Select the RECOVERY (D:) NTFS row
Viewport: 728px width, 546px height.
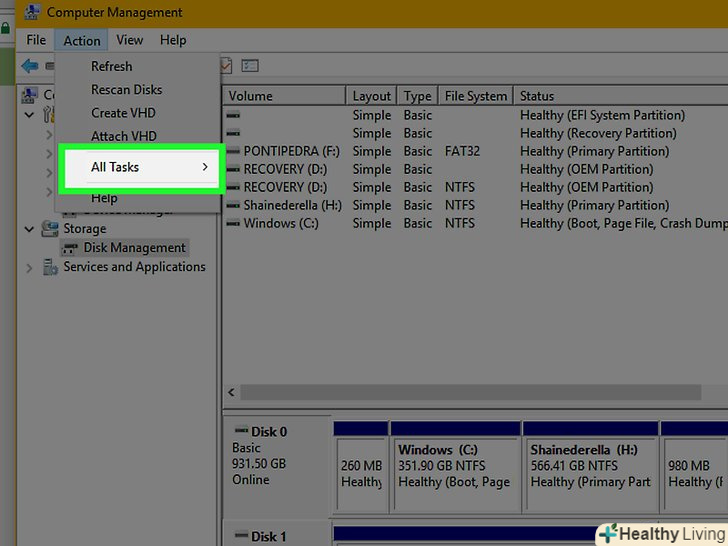click(x=476, y=187)
